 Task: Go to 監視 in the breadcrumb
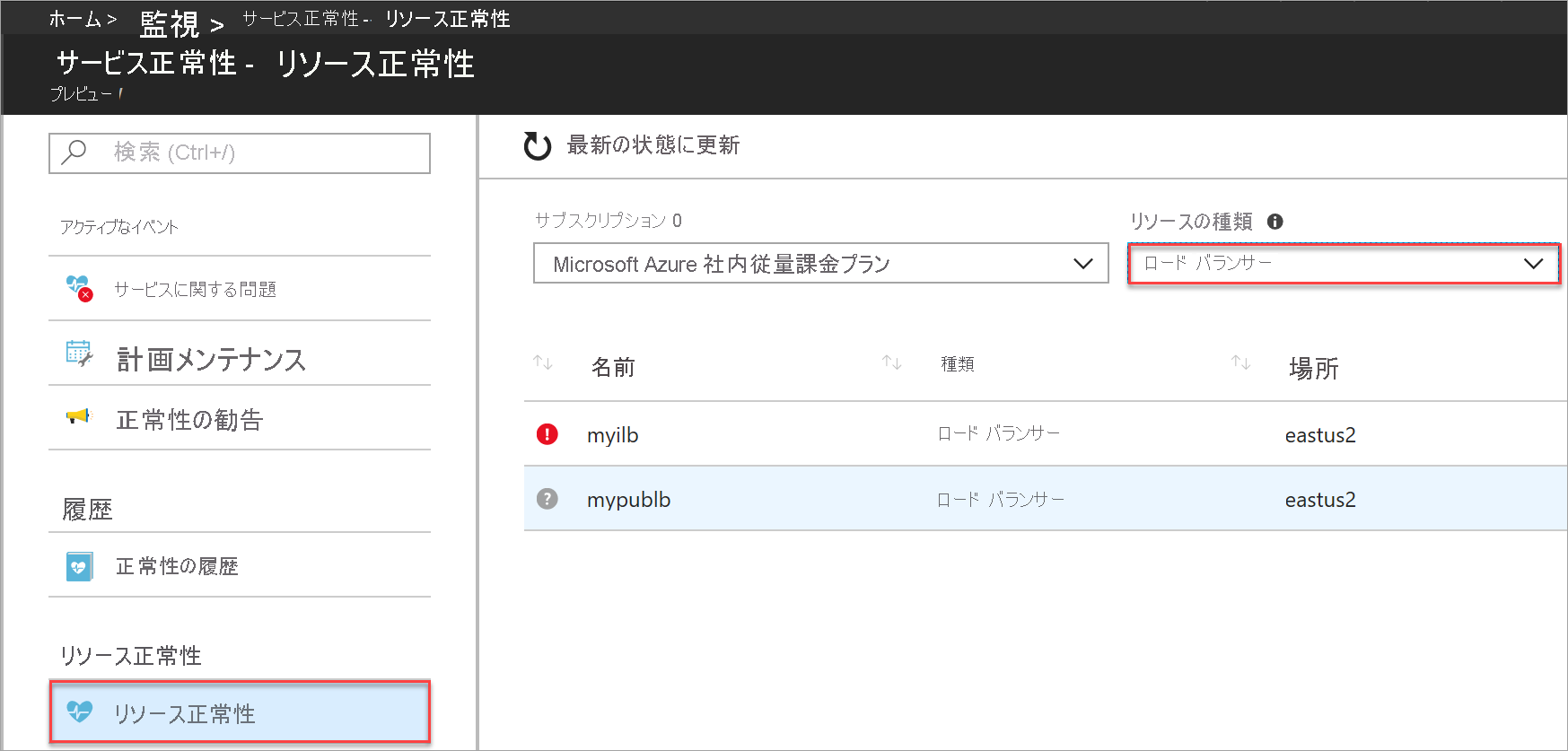tap(170, 23)
